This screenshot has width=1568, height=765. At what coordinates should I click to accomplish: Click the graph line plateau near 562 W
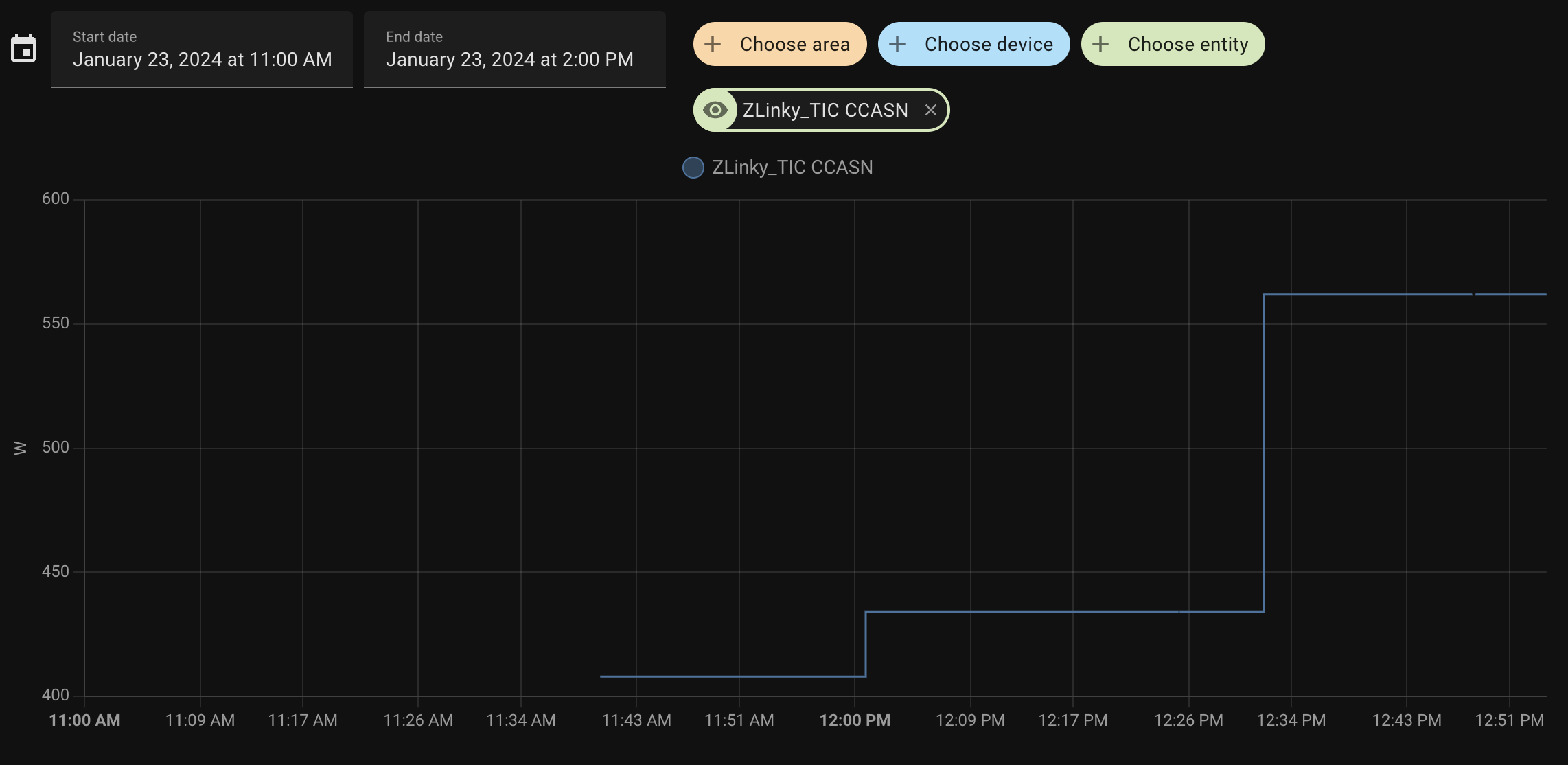(x=1405, y=295)
